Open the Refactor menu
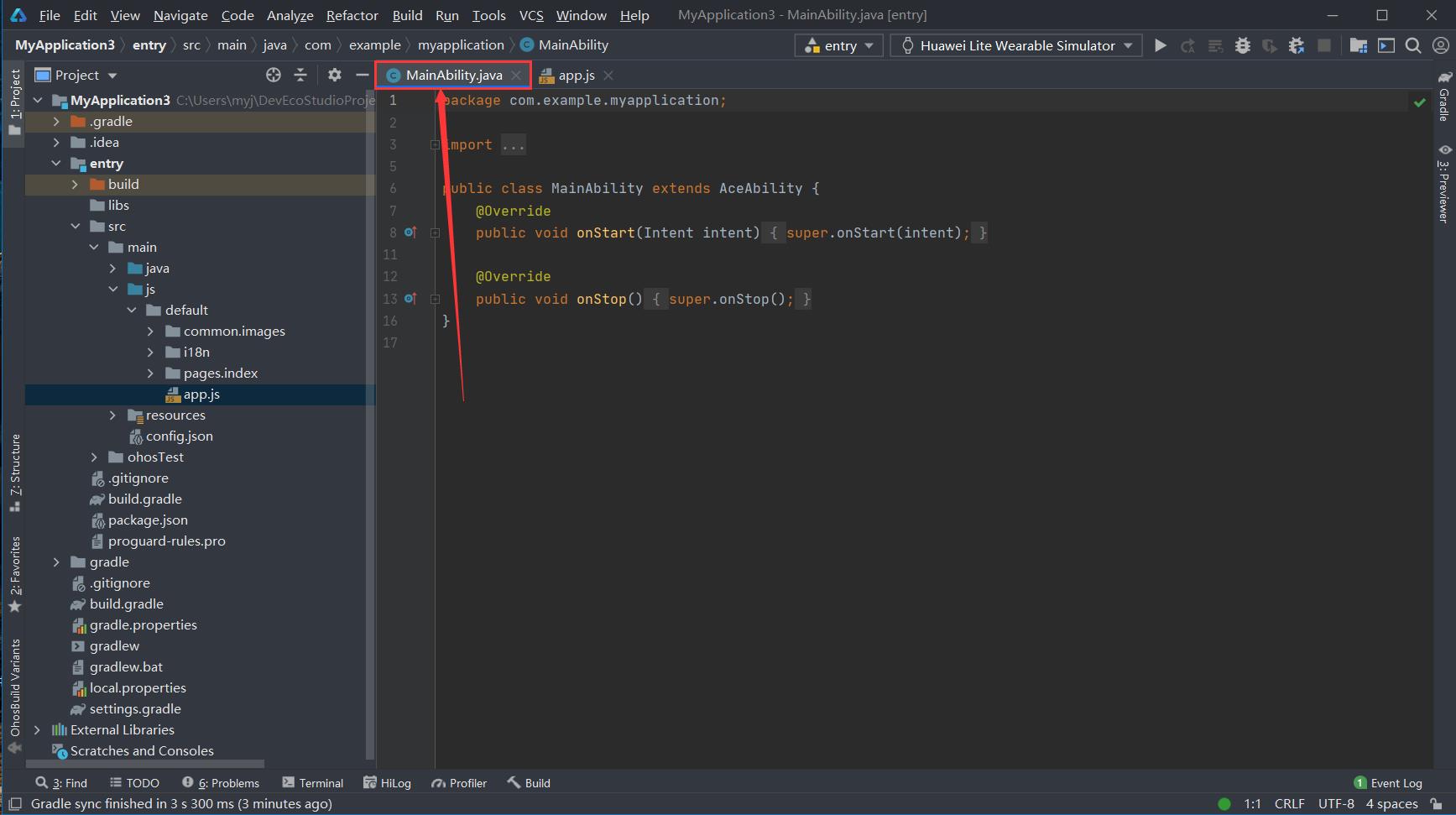This screenshot has width=1456, height=815. [352, 15]
